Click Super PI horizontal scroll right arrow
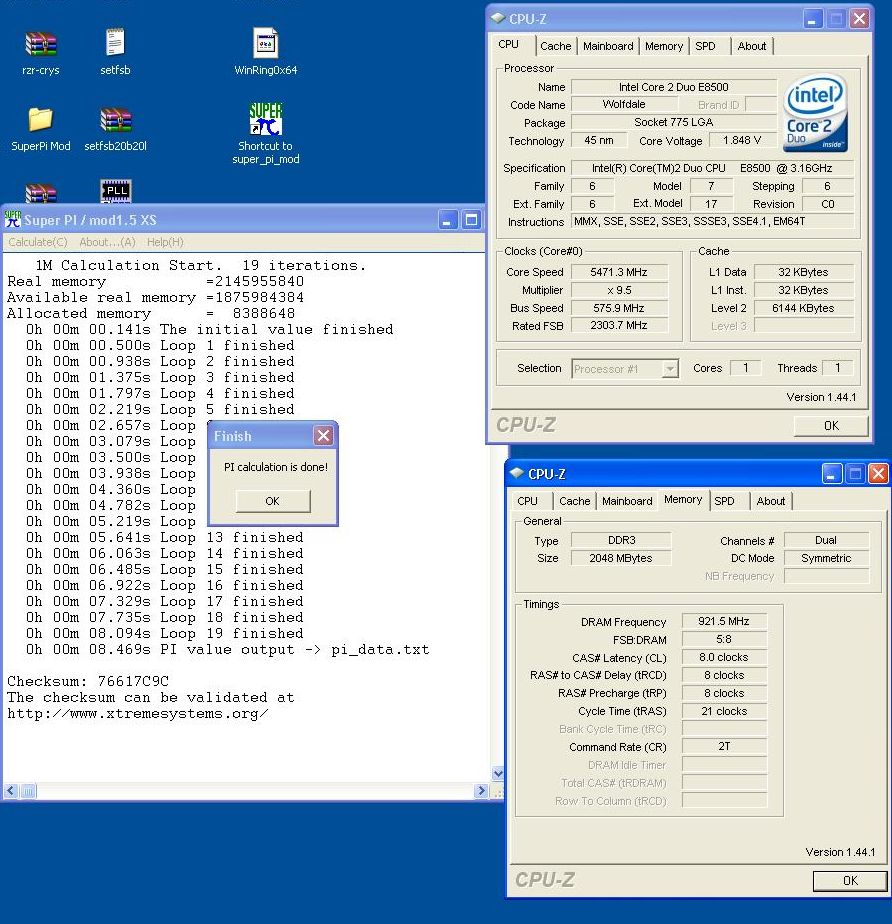 coord(481,790)
